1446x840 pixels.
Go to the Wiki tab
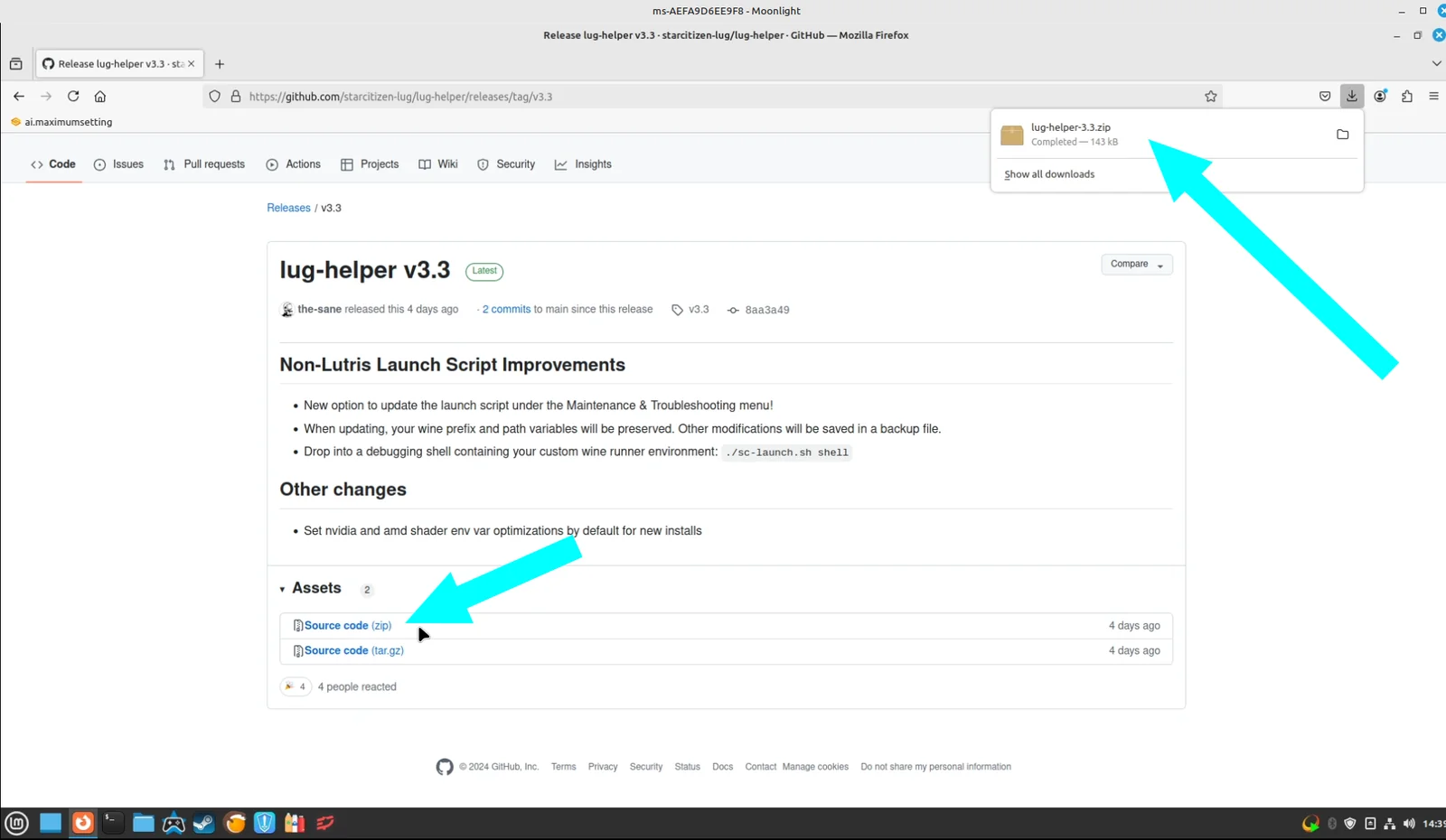438,164
